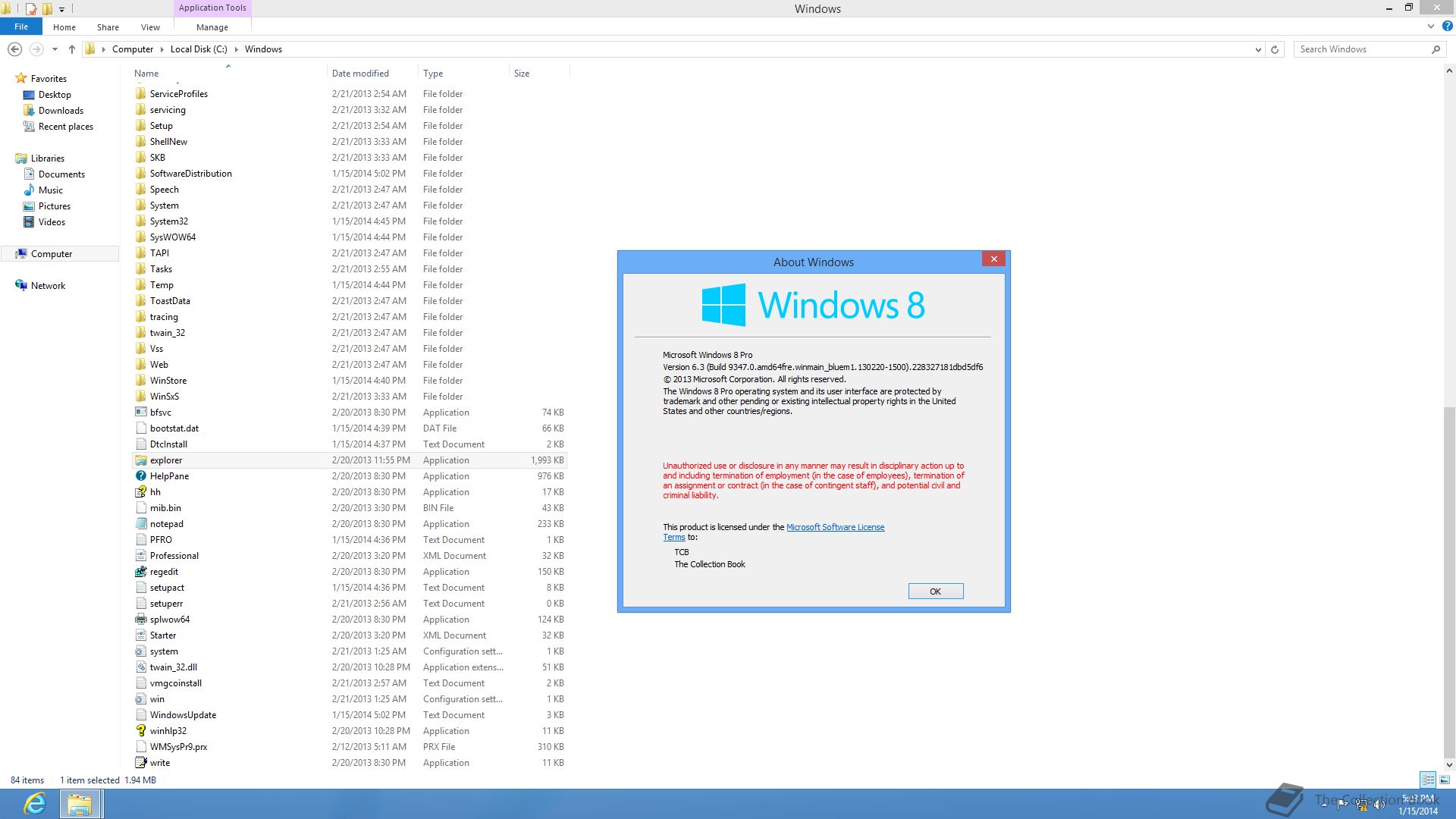Click in the Search Windows field
The width and height of the screenshot is (1456, 819).
coord(1361,49)
